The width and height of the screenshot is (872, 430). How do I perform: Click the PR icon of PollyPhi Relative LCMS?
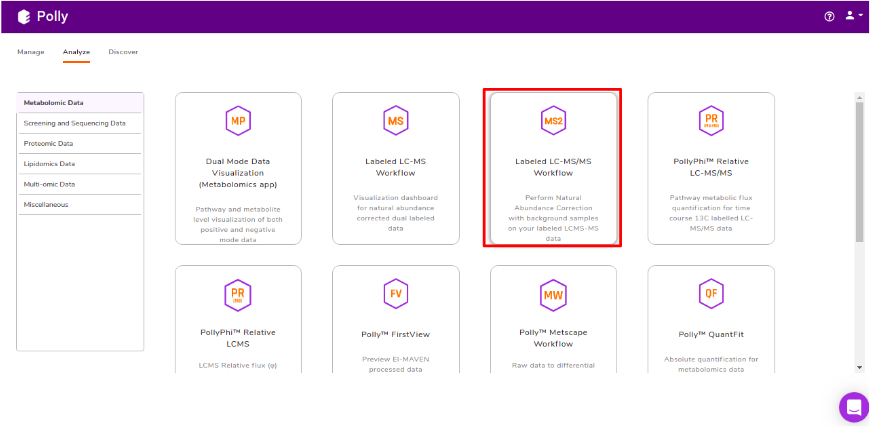tap(238, 295)
